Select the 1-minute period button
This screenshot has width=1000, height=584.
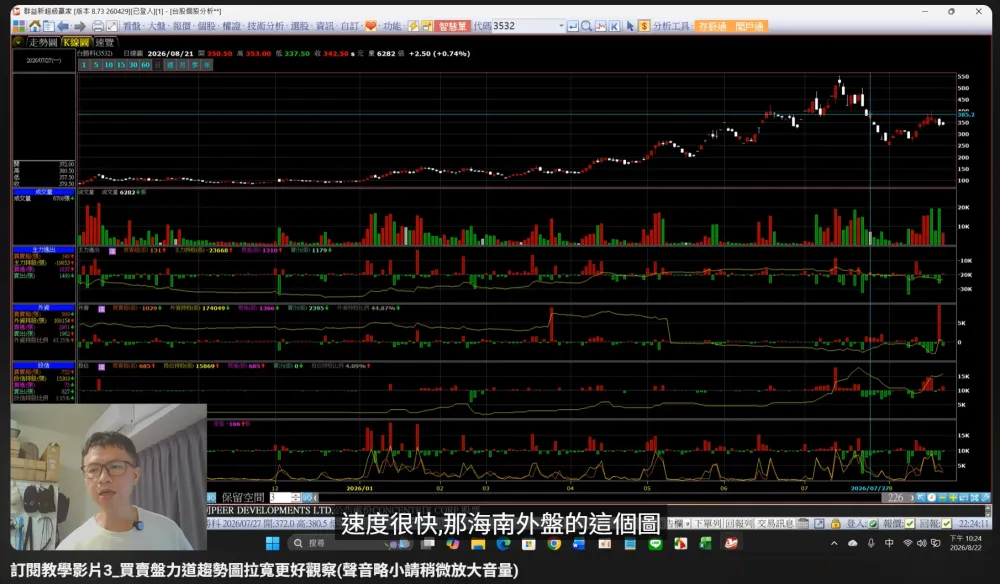pos(84,65)
